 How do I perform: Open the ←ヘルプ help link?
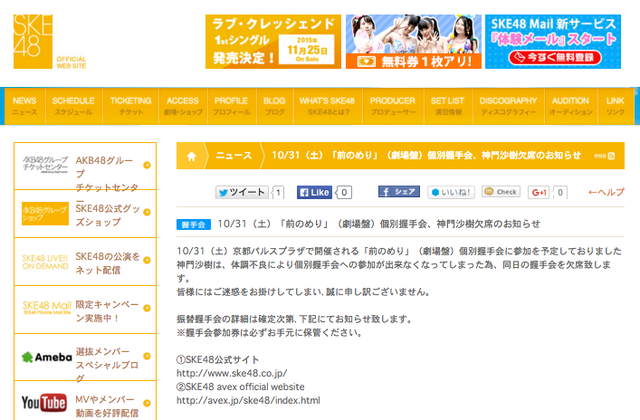(x=606, y=192)
